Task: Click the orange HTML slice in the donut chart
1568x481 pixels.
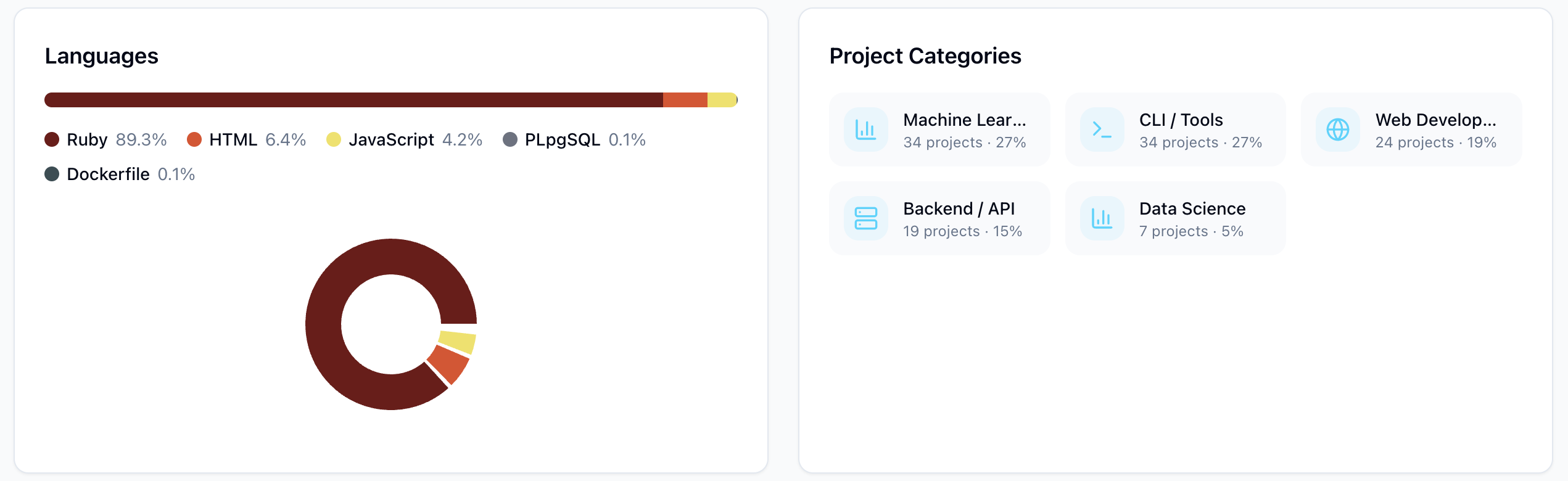Action: click(449, 364)
